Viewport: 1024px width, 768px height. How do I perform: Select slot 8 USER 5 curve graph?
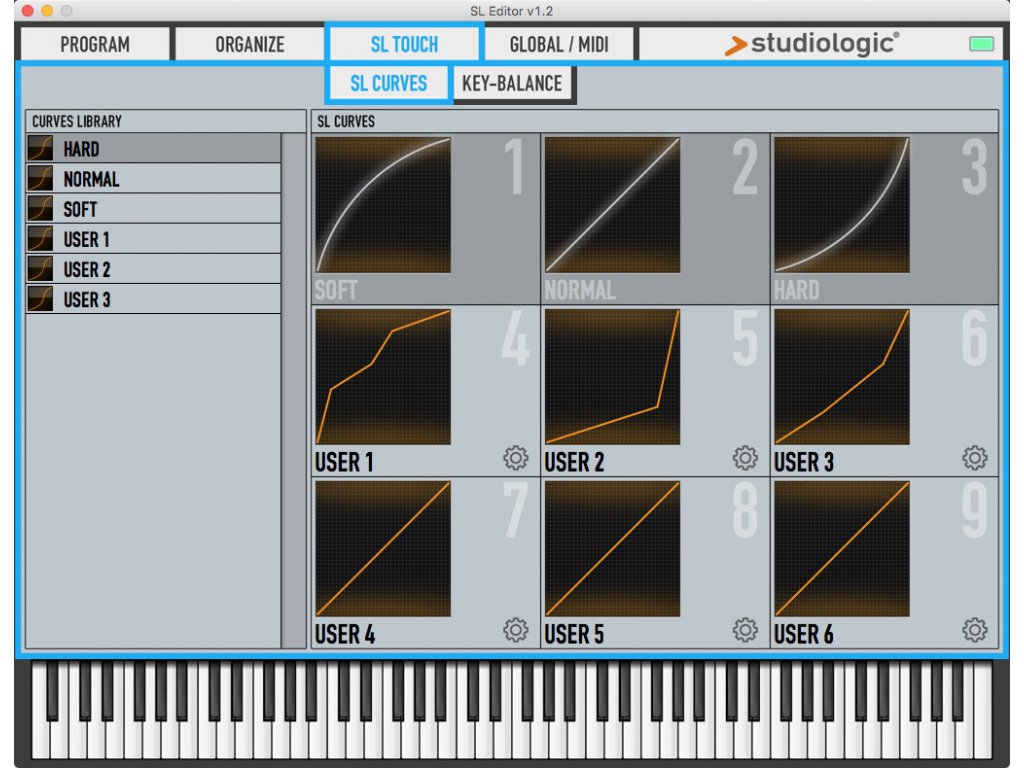tap(613, 549)
